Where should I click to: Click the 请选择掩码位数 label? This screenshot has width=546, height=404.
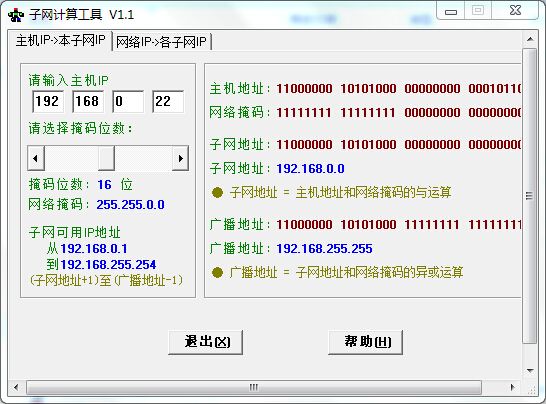pyautogui.click(x=80, y=129)
